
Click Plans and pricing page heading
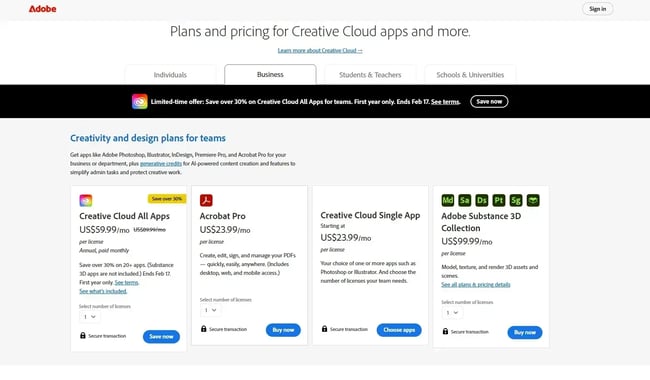[320, 31]
